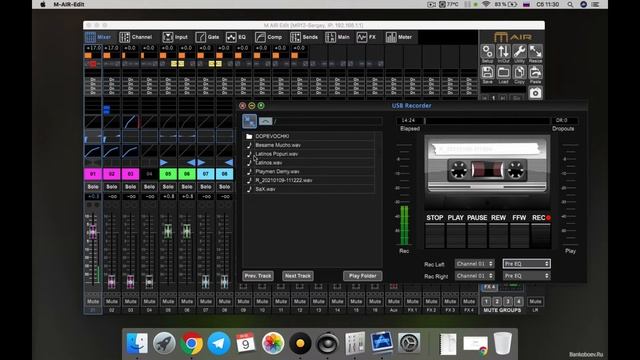Click the Save floppy disk icon
Viewport: 640px width, 360px height.
point(487,73)
